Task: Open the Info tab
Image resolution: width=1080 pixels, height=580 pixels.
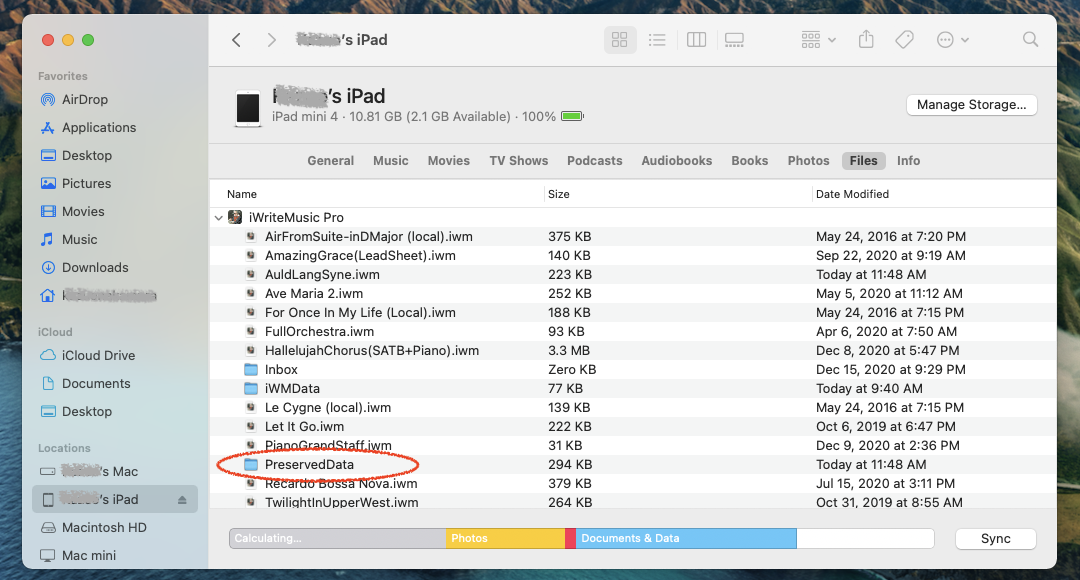Action: (908, 160)
